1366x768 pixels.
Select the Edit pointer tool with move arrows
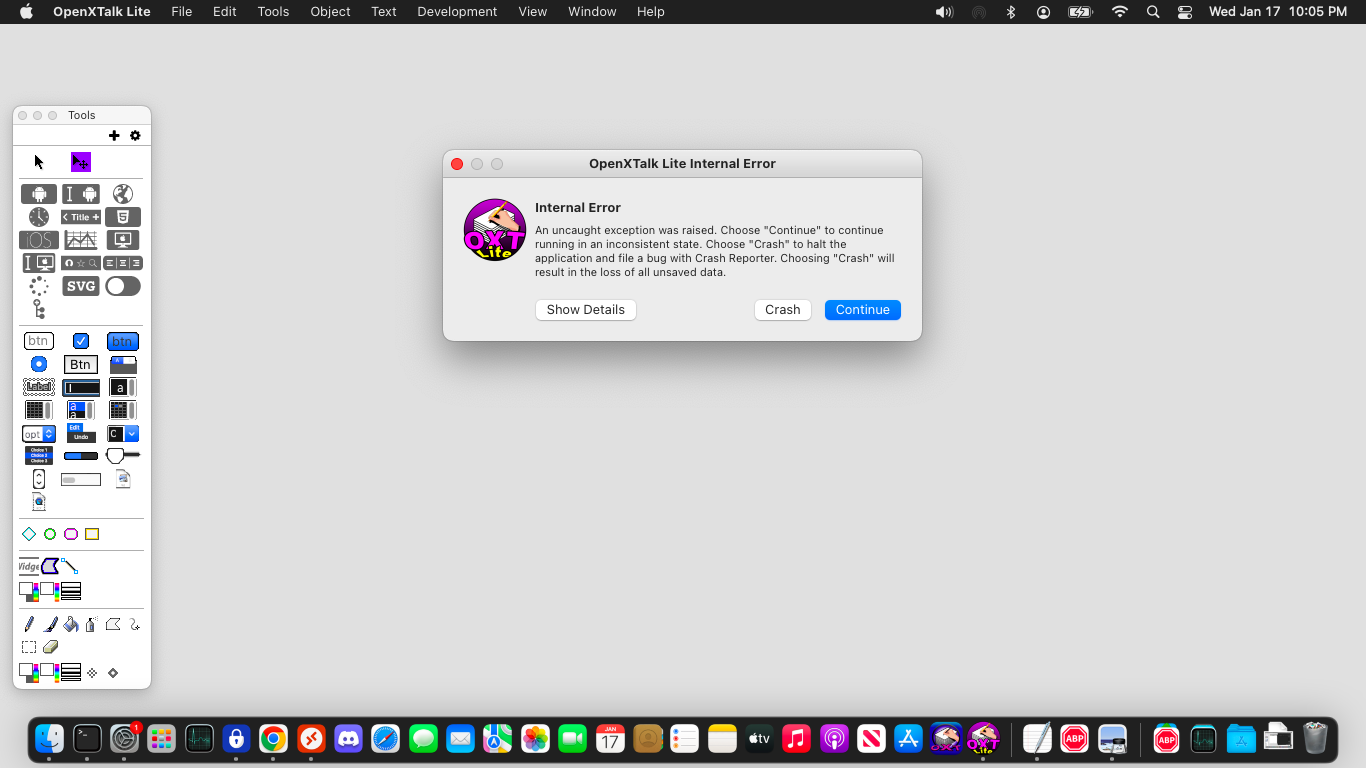(81, 162)
